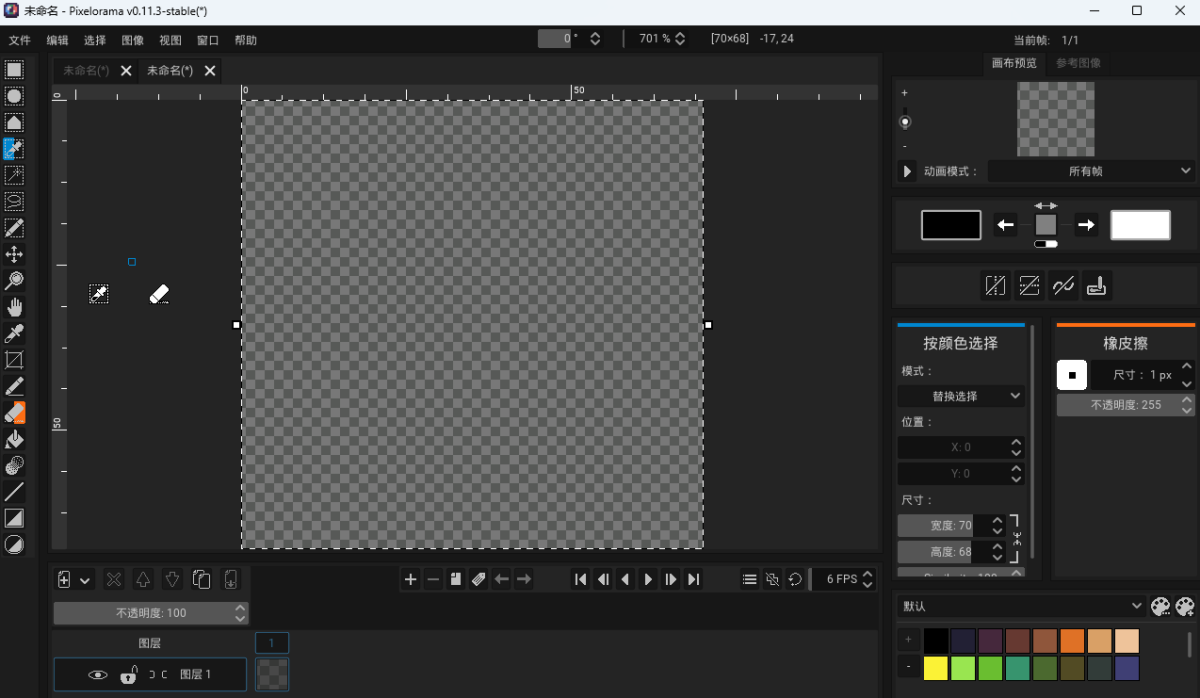1200x698 pixels.
Task: Select the rectangular selection tool
Action: point(14,70)
